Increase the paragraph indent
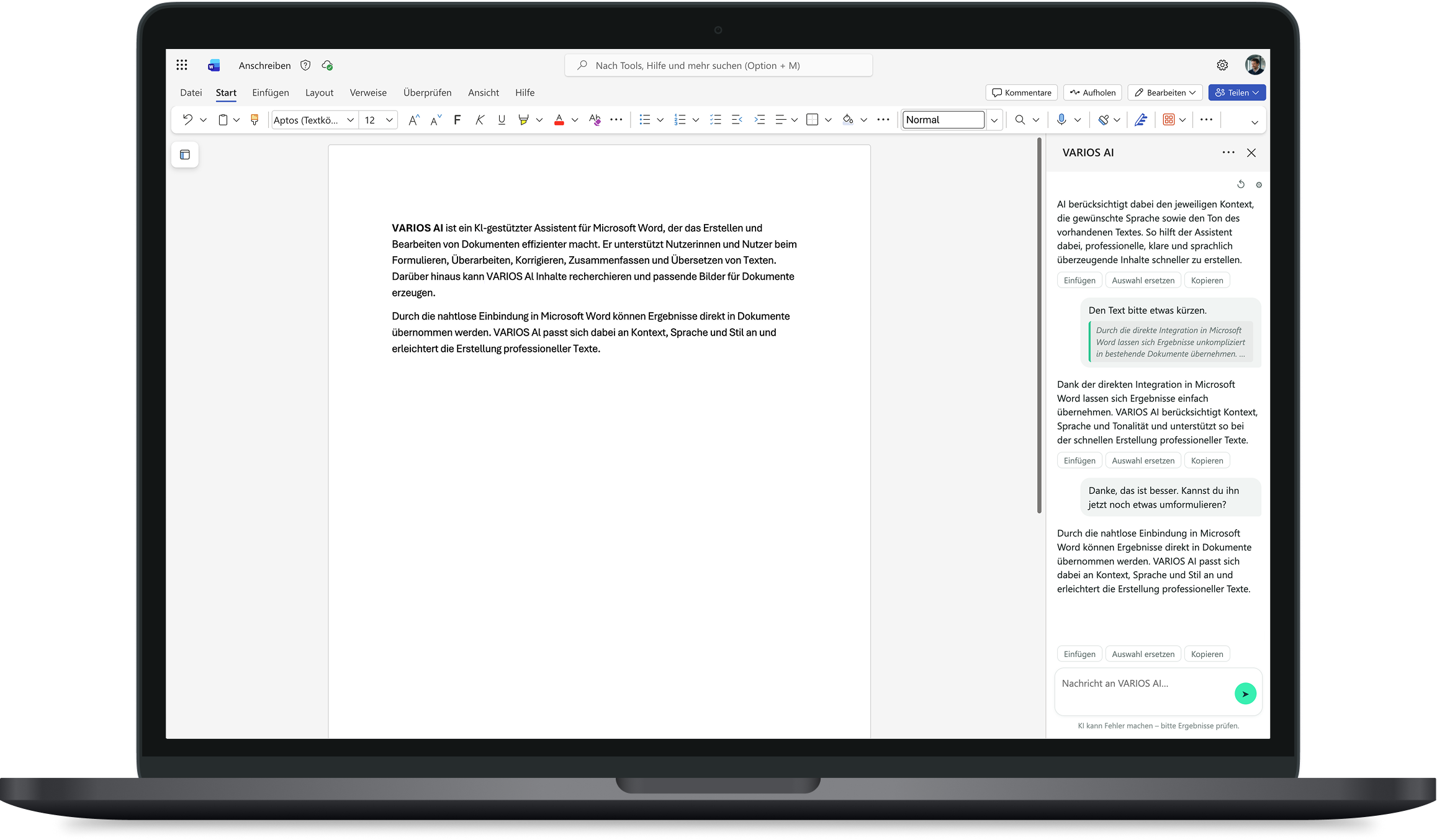 pos(759,120)
